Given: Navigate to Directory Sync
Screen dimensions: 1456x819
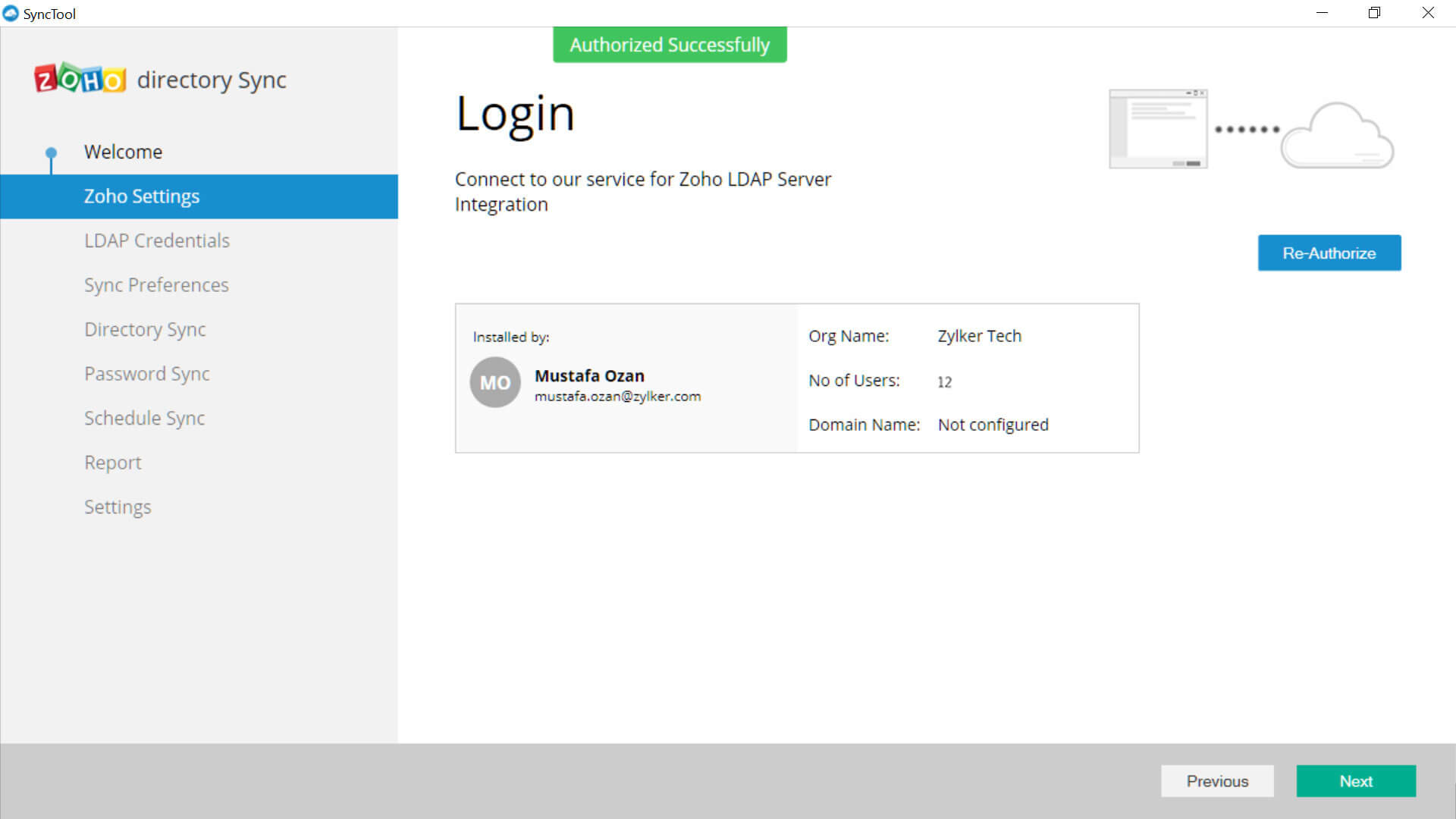Looking at the screenshot, I should click(x=145, y=329).
